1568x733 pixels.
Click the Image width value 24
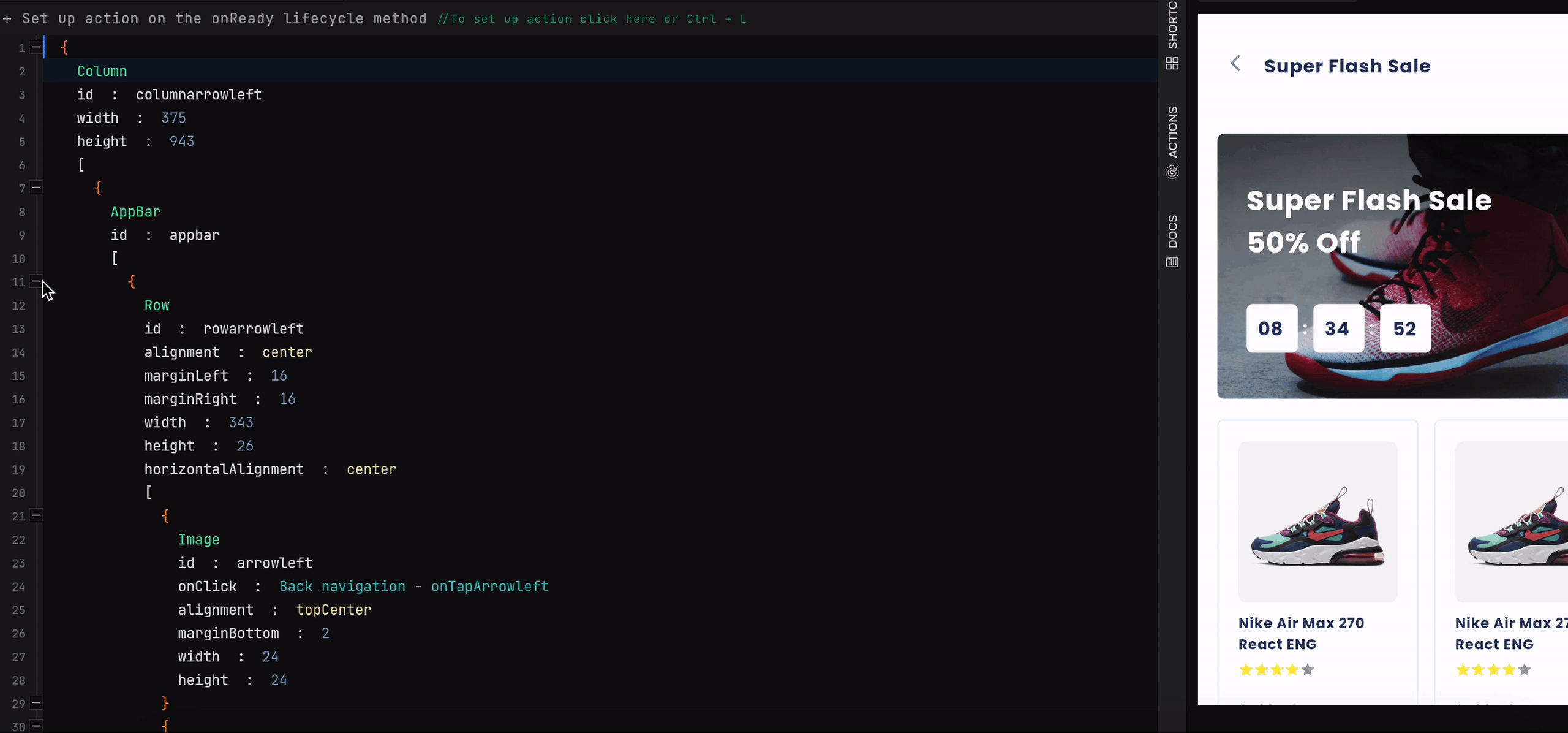(x=270, y=657)
